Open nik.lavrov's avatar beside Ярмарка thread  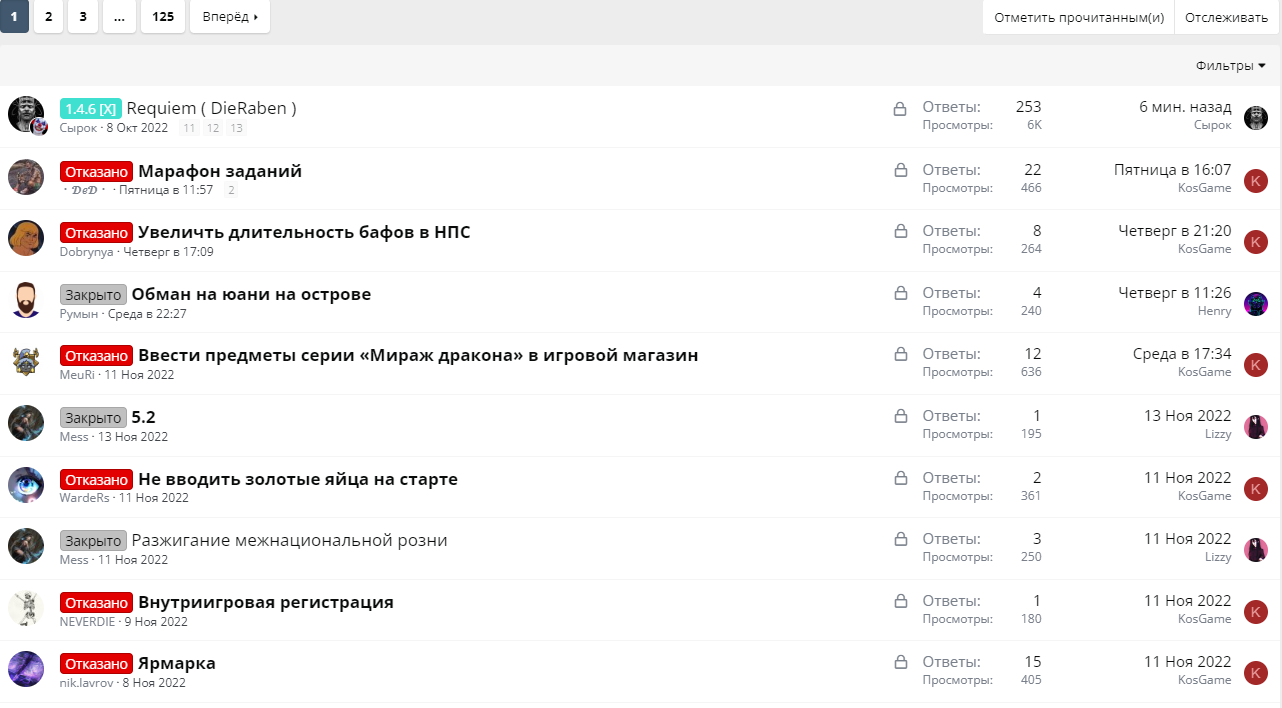coord(26,669)
